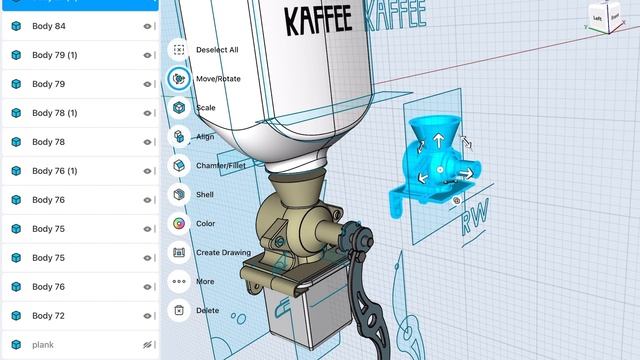Choose the Move/Rotate tool

tap(179, 79)
